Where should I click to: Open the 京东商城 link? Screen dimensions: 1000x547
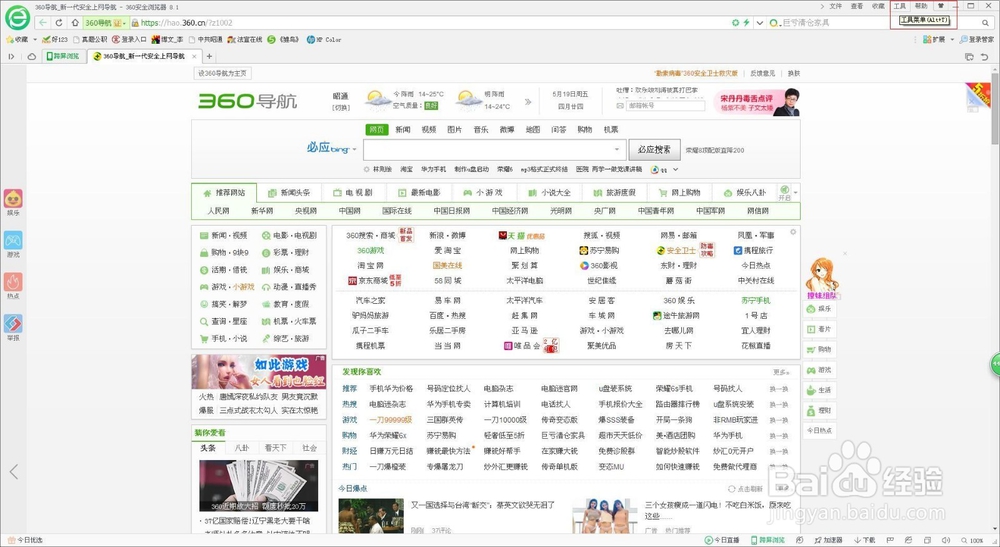point(373,281)
